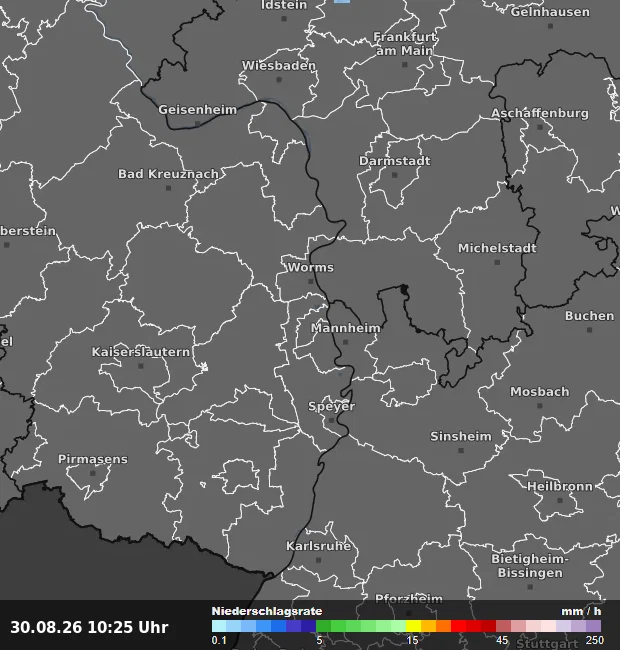Image resolution: width=620 pixels, height=650 pixels.
Task: Click the Geisenheim city label
Action: coord(198,109)
